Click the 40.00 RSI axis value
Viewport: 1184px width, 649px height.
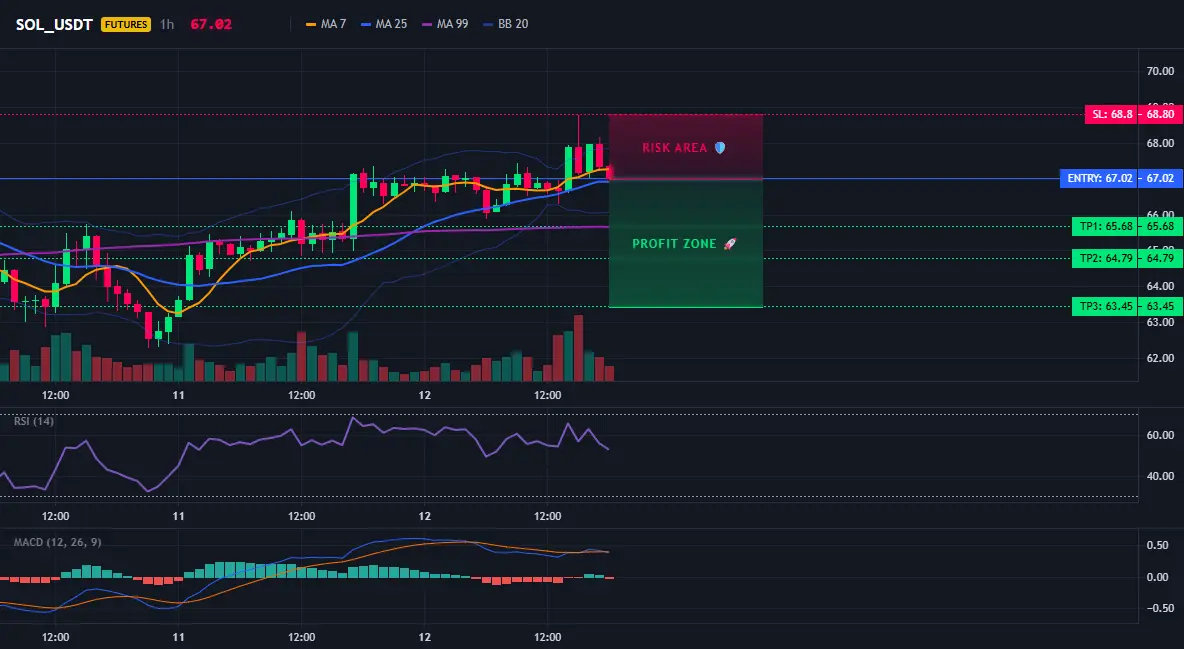tap(1160, 476)
